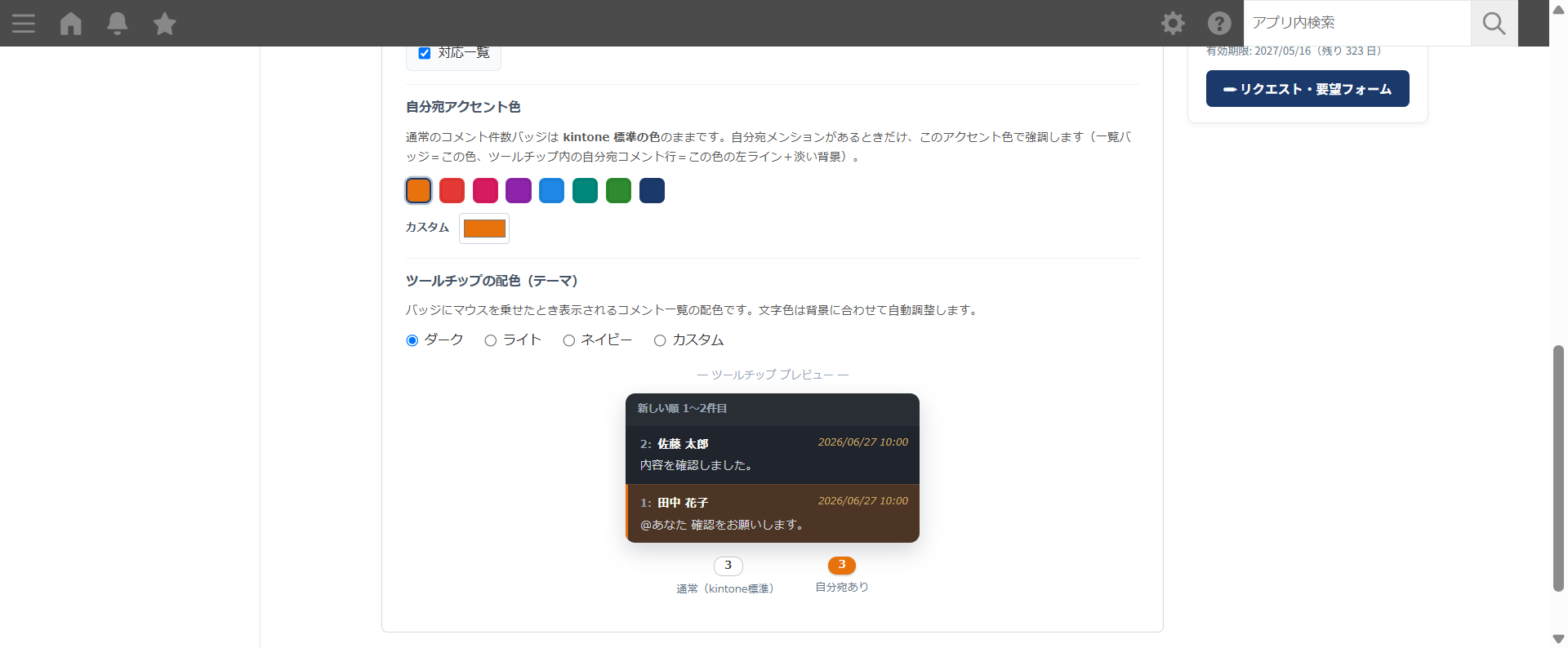This screenshot has height=648, width=1568.
Task: Click the search magnifier button
Action: tap(1494, 23)
